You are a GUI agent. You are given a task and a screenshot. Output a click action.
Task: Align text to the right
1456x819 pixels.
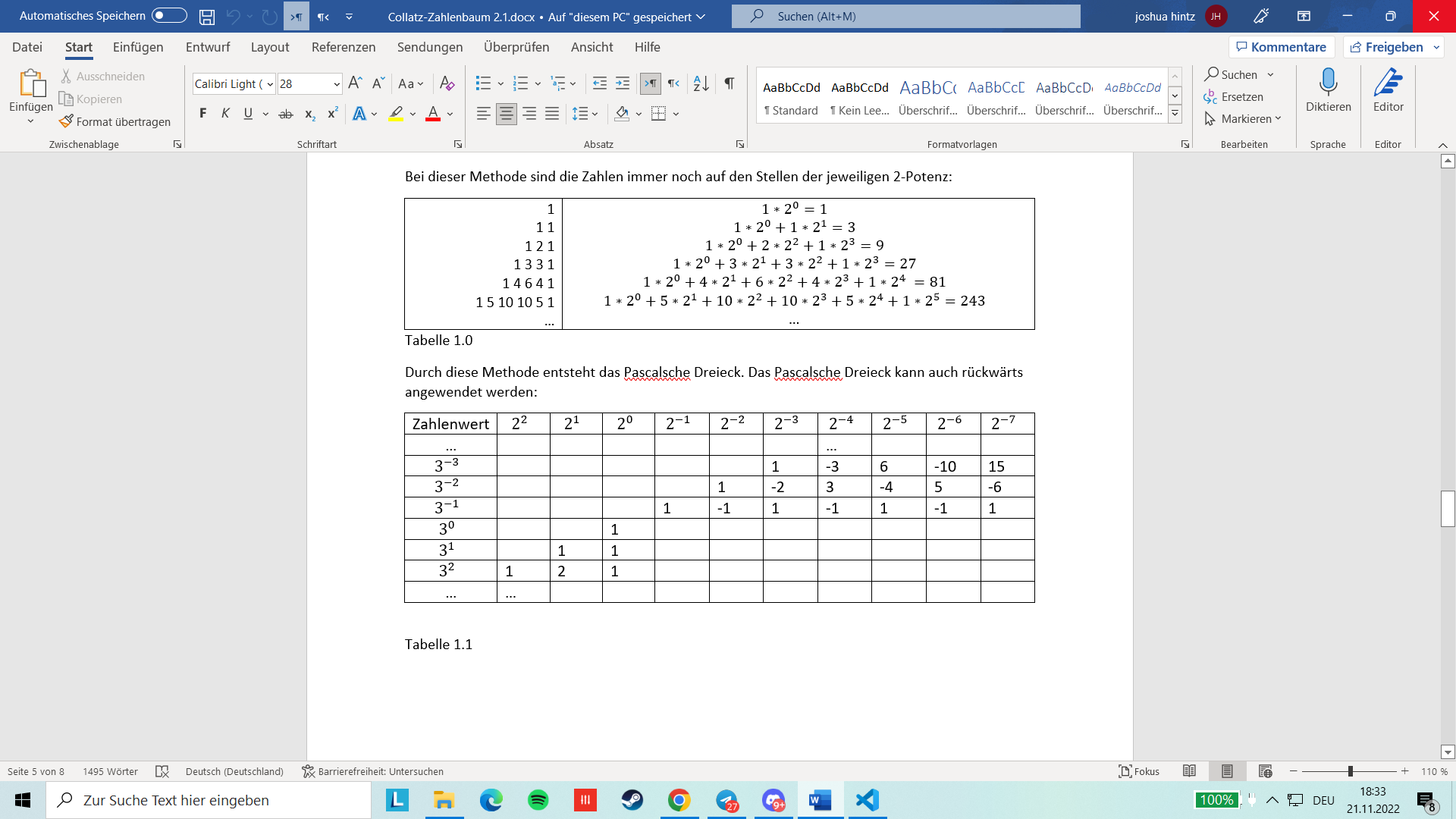(529, 114)
